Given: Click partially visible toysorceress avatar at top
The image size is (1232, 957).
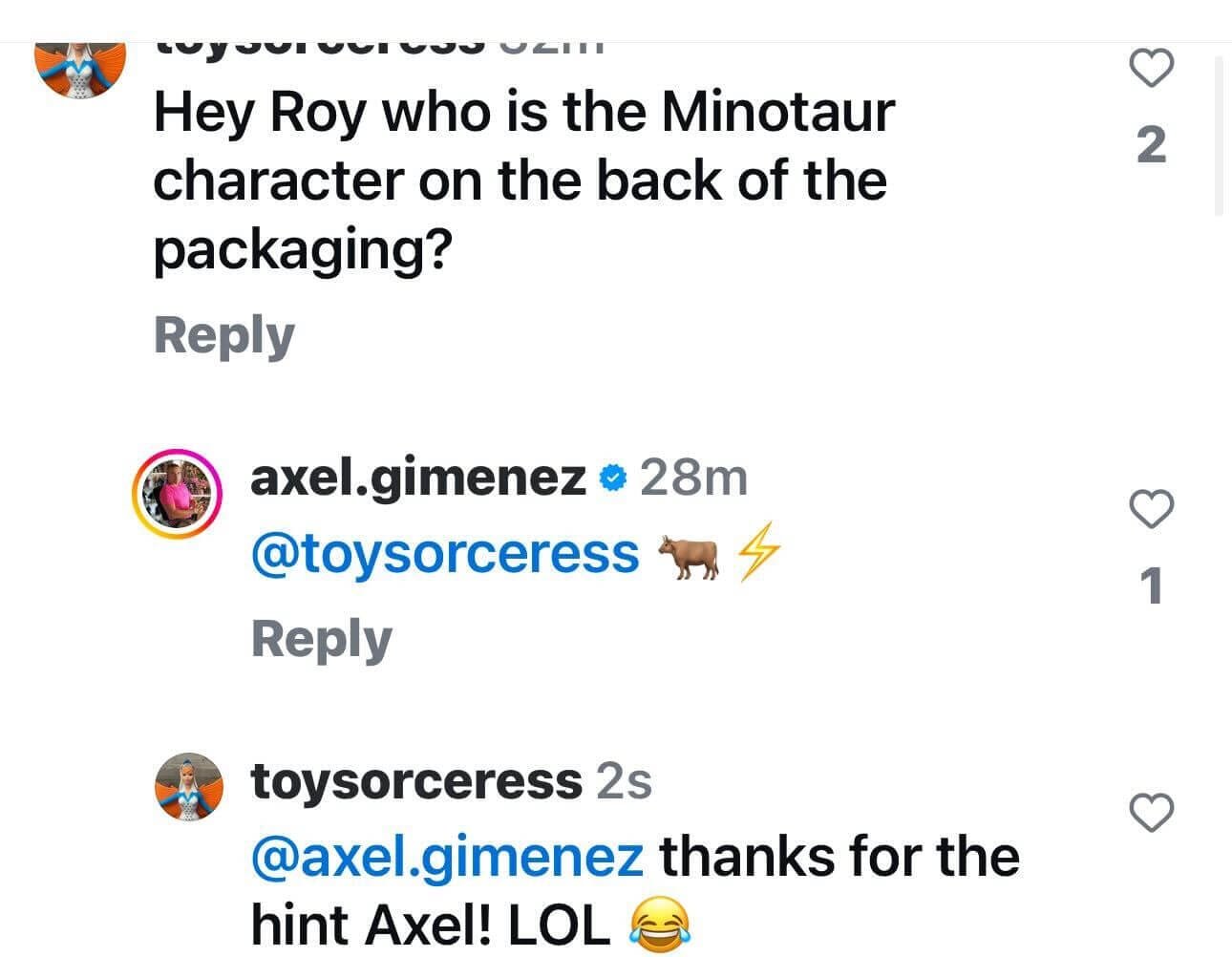Looking at the screenshot, I should (80, 69).
